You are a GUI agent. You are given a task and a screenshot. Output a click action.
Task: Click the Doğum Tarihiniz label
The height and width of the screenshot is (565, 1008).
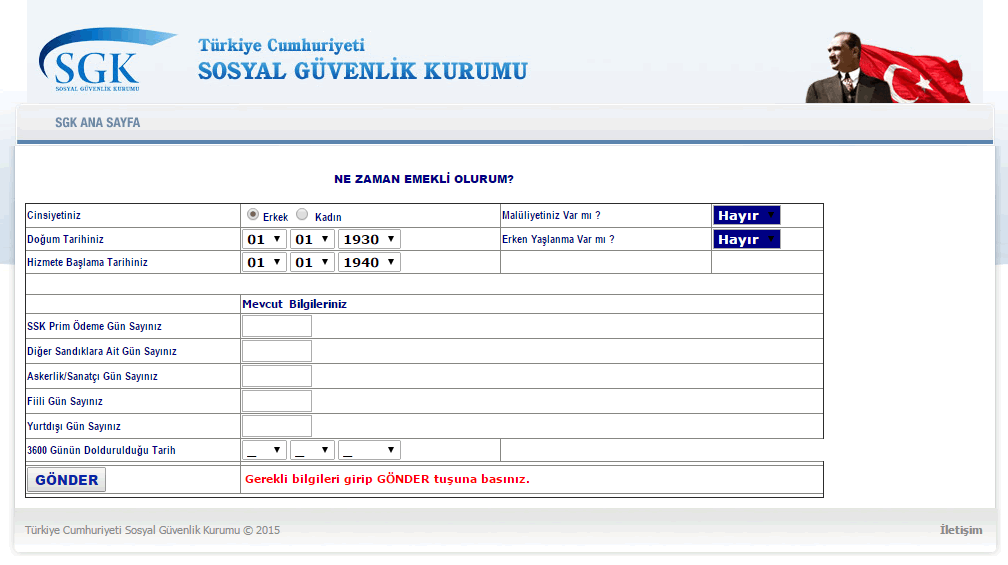(65, 239)
